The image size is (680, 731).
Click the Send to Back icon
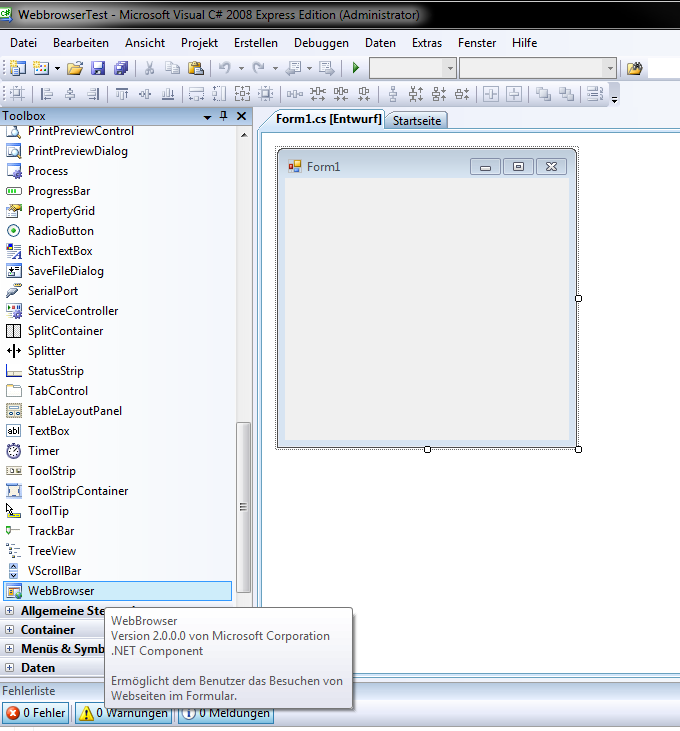click(x=566, y=94)
